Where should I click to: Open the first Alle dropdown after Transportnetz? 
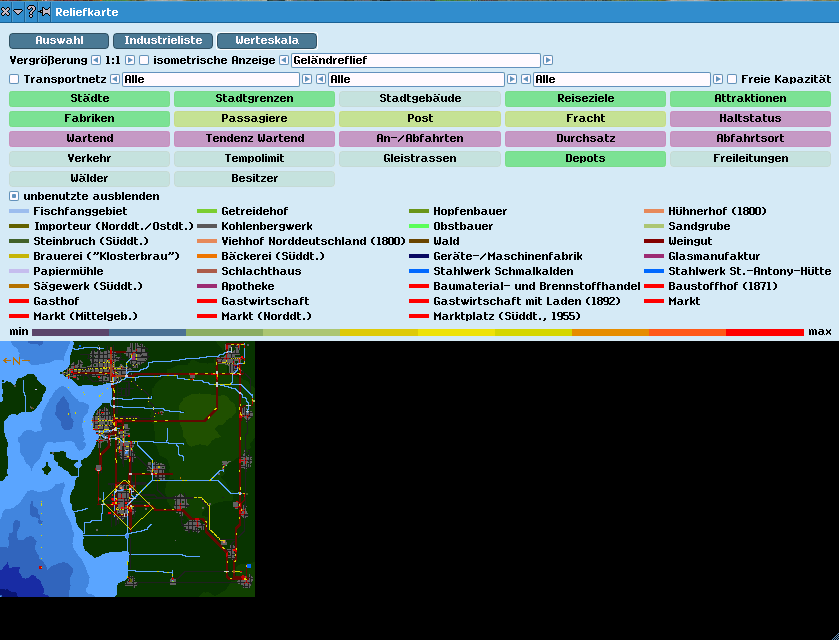tap(210, 79)
